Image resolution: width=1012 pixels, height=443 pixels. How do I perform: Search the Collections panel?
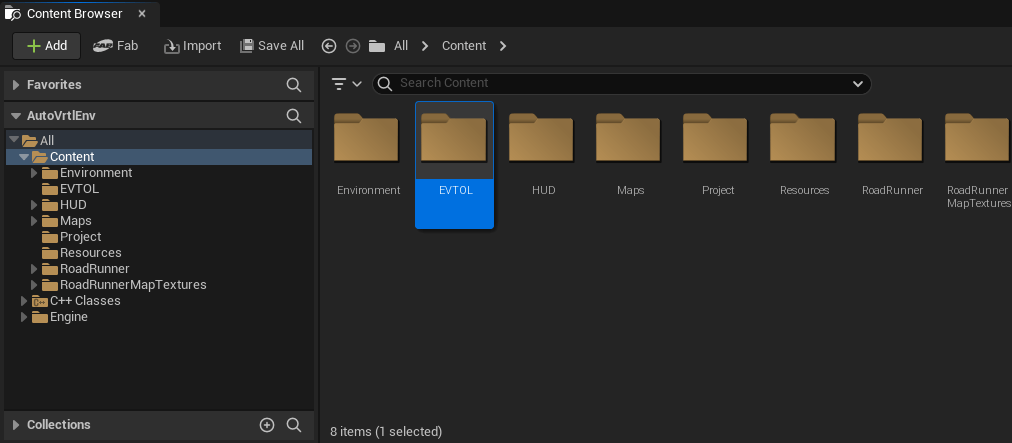coord(294,425)
